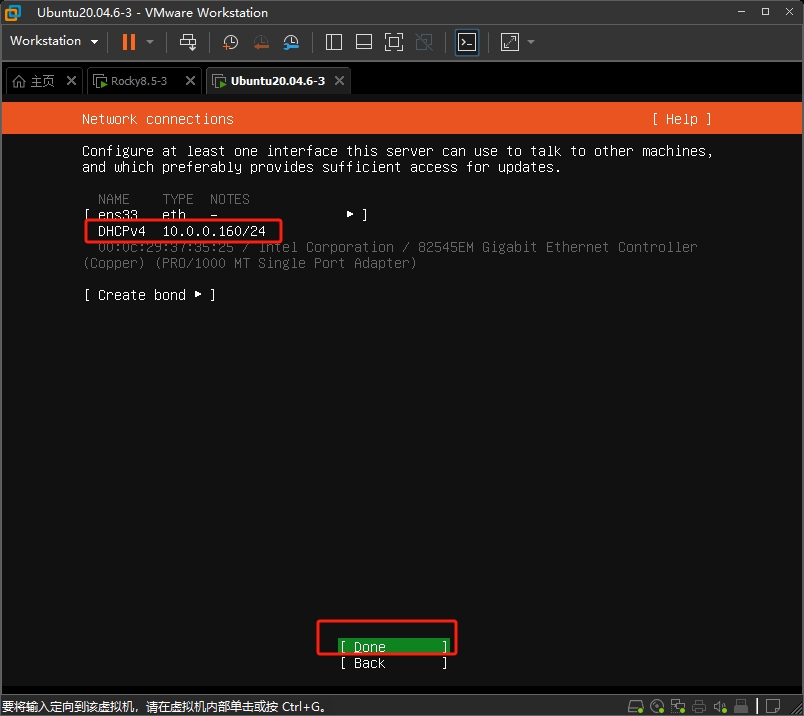The width and height of the screenshot is (804, 716).
Task: Close the Rocky8.5-3 tab
Action: coord(190,81)
